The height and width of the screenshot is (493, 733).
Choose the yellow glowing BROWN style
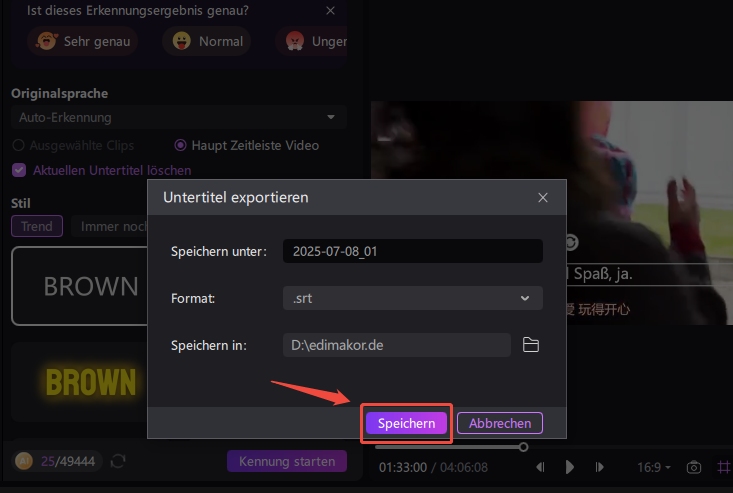coord(80,382)
